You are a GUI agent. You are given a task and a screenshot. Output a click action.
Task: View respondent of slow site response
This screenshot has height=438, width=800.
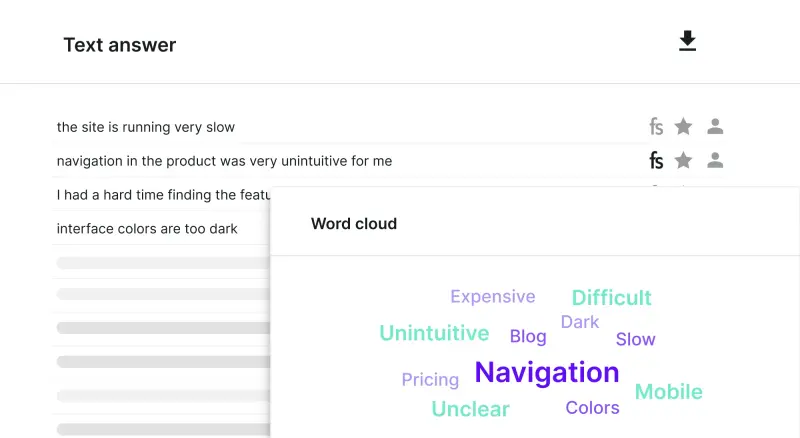coord(715,126)
